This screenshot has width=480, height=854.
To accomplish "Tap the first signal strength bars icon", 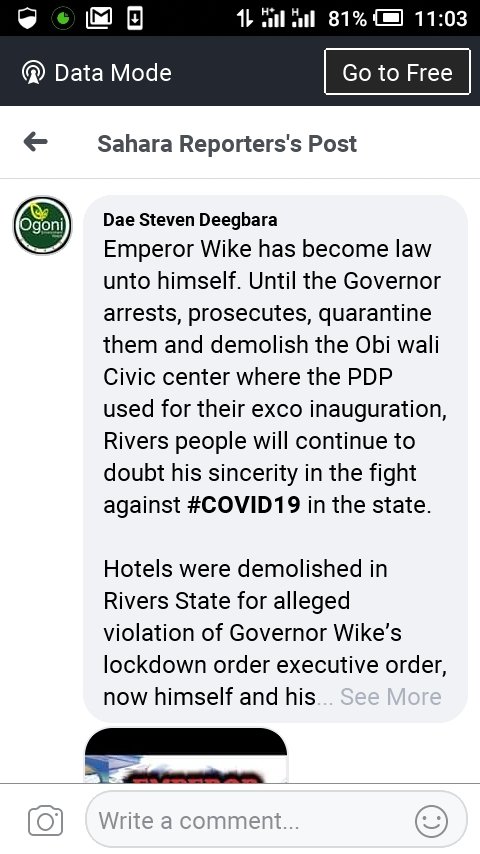I will 274,18.
